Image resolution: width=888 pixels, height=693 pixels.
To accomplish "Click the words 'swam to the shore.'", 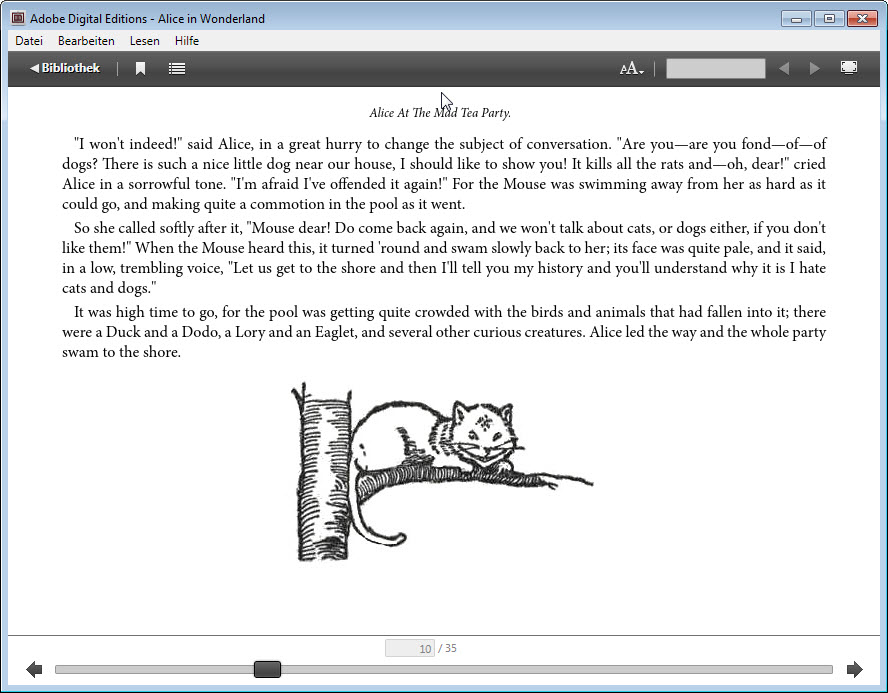I will (121, 352).
